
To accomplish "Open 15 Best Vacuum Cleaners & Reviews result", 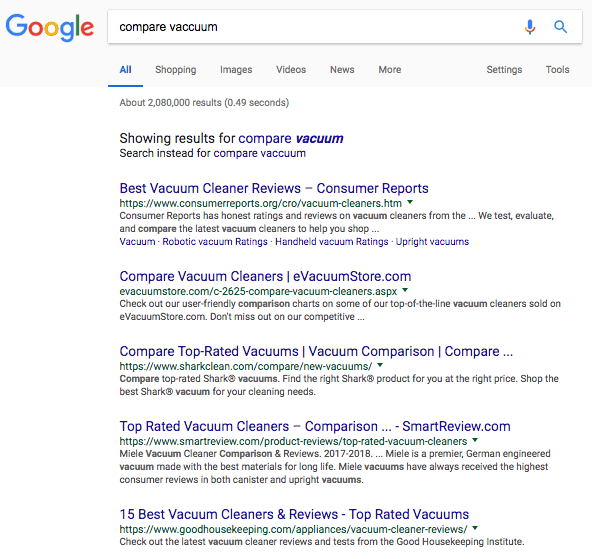I will 294,514.
